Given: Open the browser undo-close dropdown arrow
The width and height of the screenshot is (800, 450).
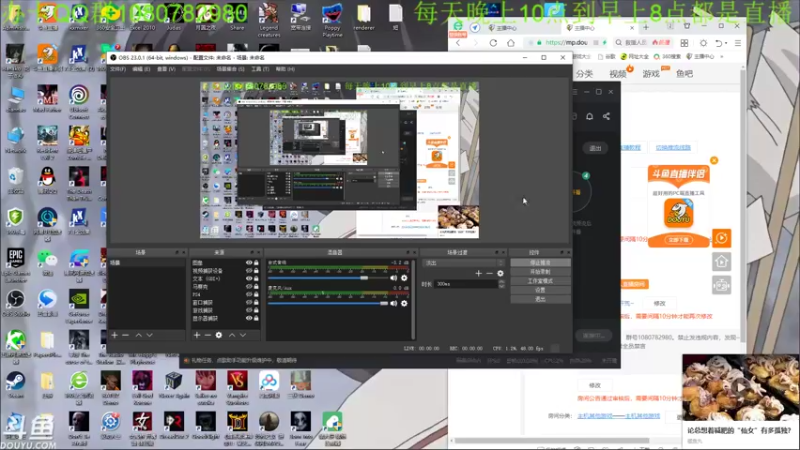Looking at the screenshot, I should pos(726,43).
